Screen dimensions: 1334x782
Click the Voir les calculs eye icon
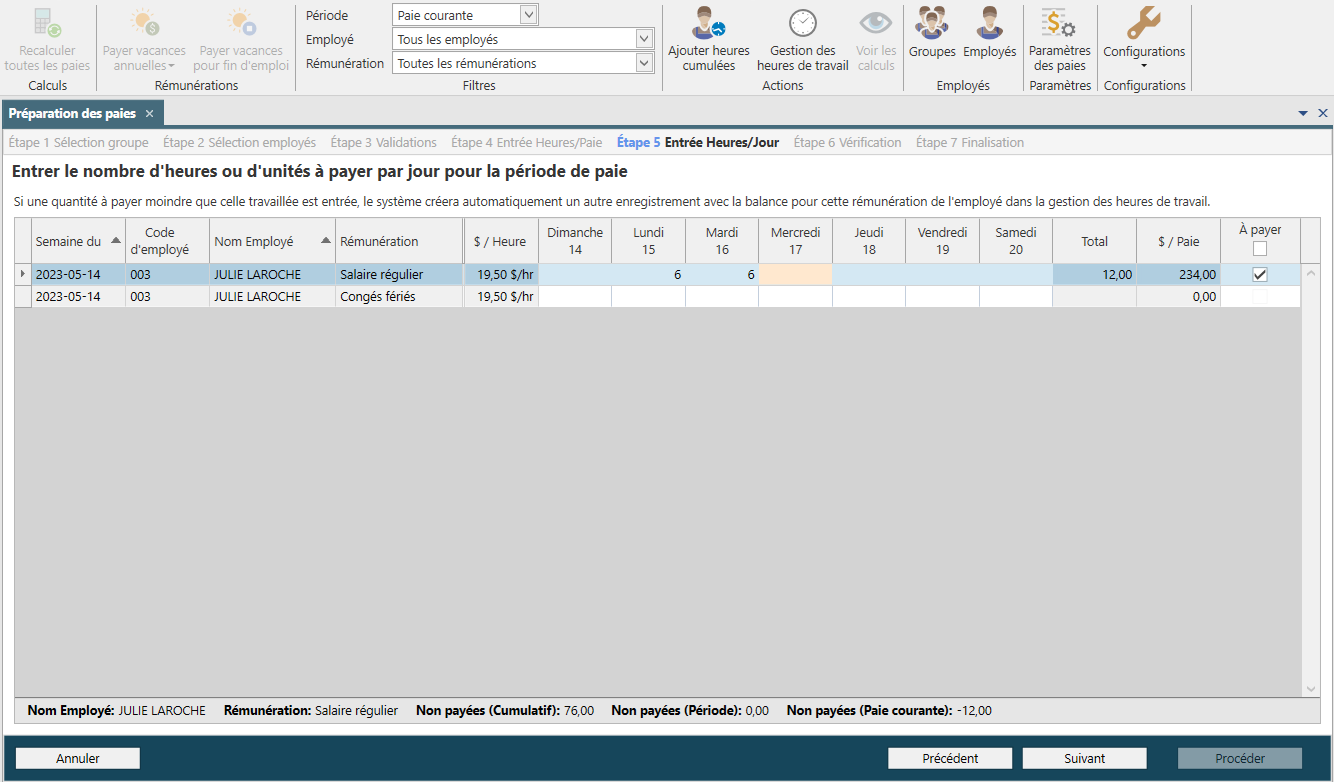[x=876, y=22]
